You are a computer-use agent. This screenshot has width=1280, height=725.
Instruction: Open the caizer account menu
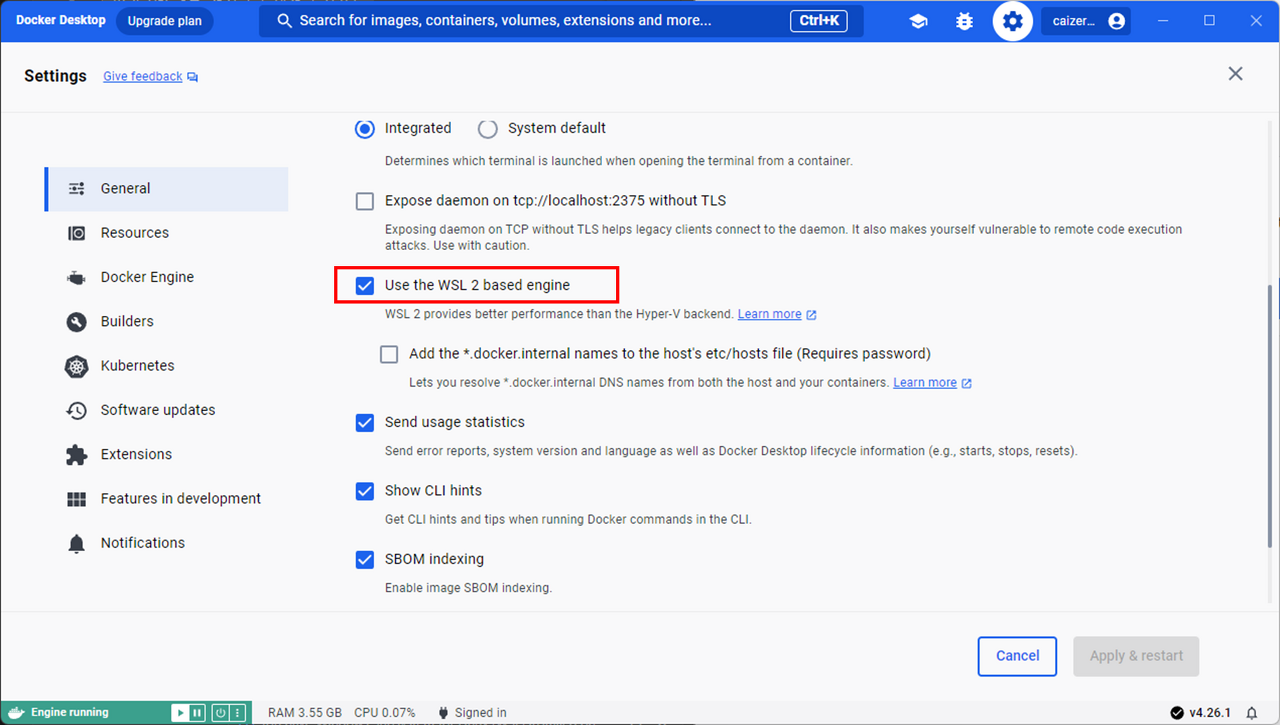click(1087, 21)
